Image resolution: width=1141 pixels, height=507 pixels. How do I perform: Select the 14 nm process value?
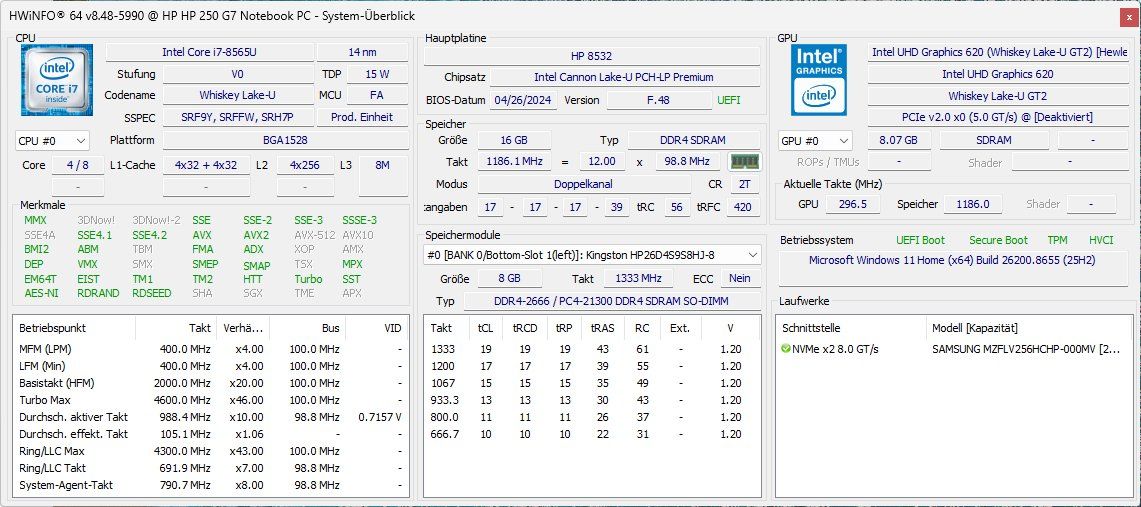click(362, 52)
